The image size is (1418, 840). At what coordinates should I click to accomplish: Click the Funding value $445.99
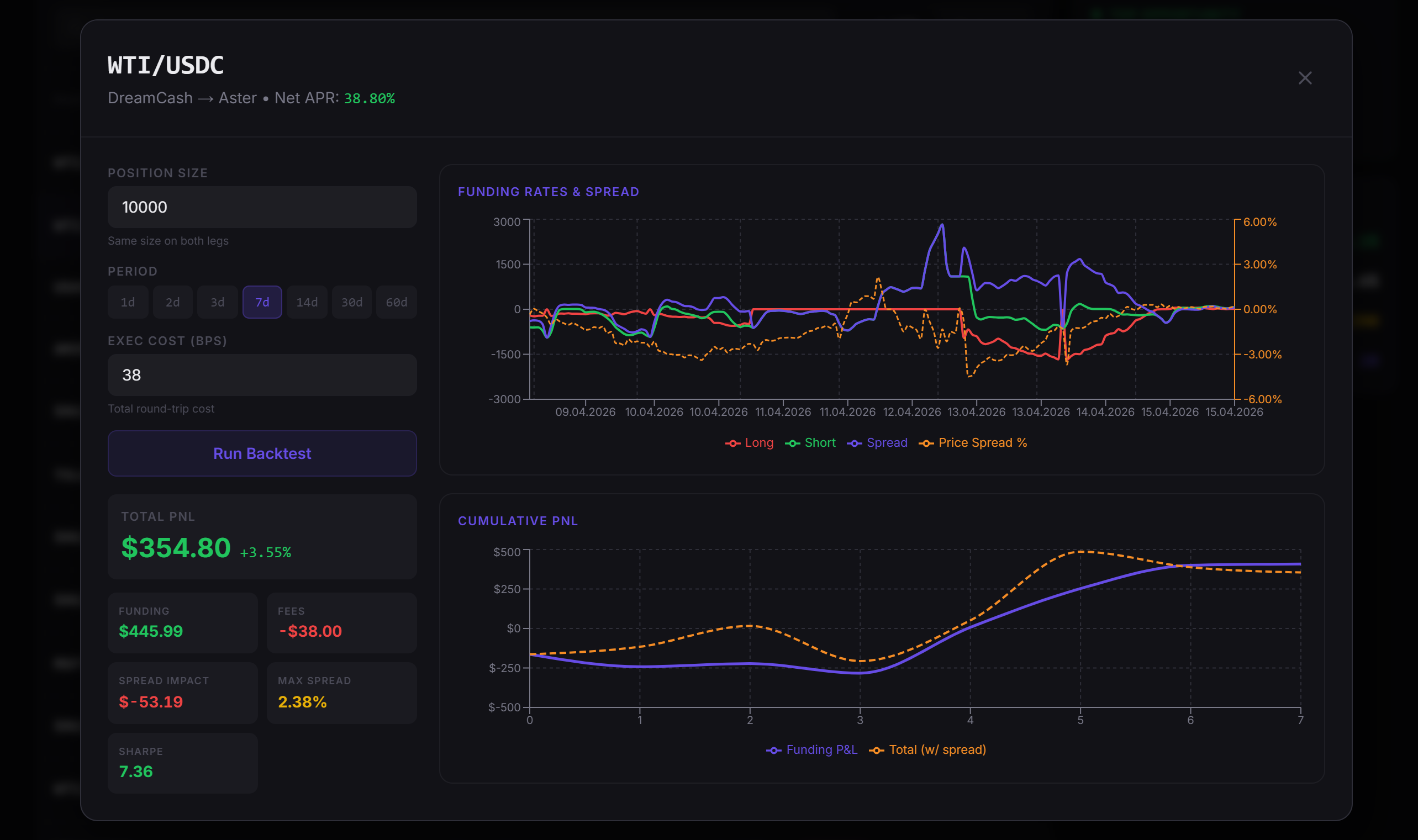(151, 631)
